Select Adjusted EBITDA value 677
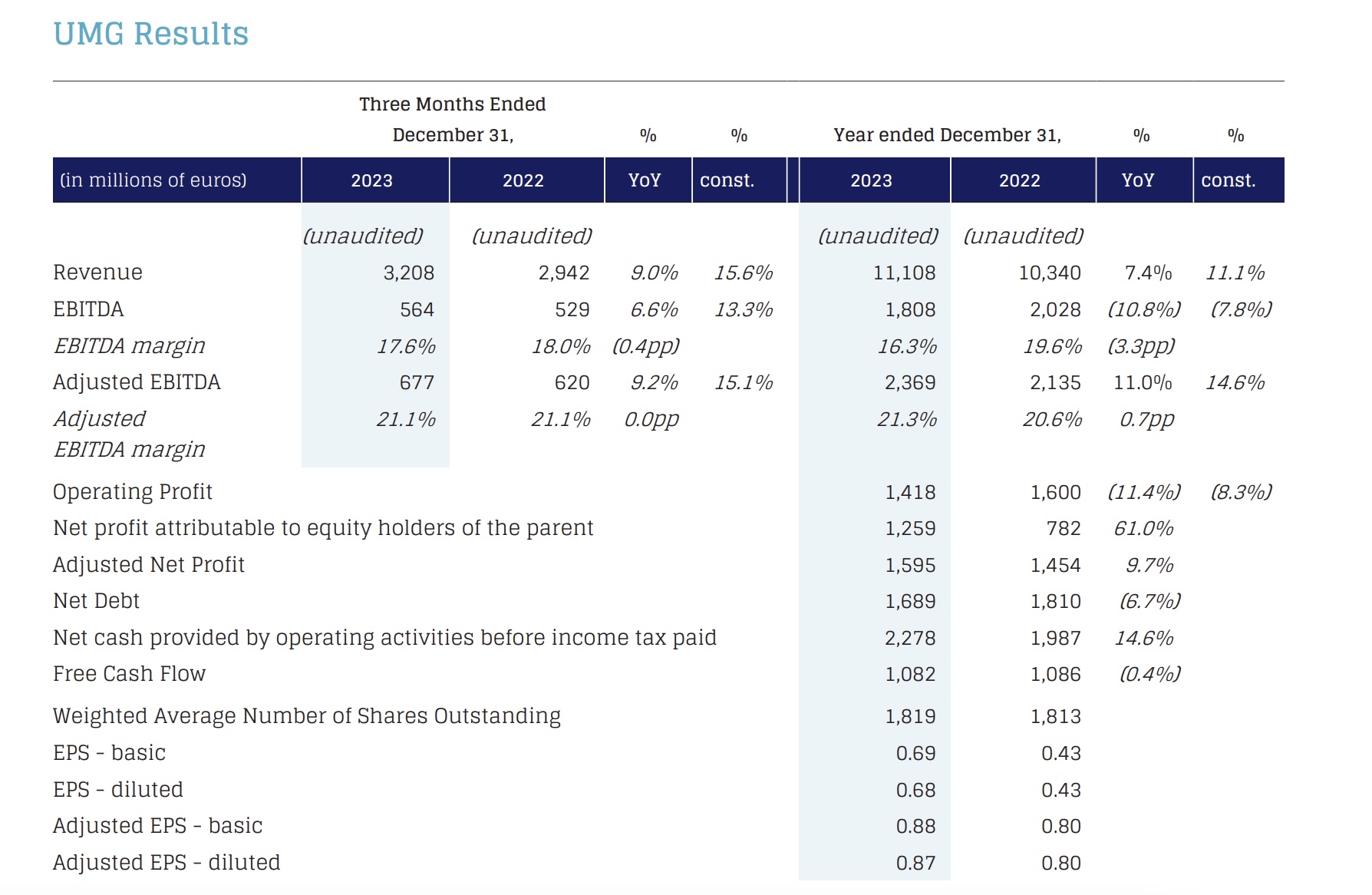1372x895 pixels. (x=417, y=383)
